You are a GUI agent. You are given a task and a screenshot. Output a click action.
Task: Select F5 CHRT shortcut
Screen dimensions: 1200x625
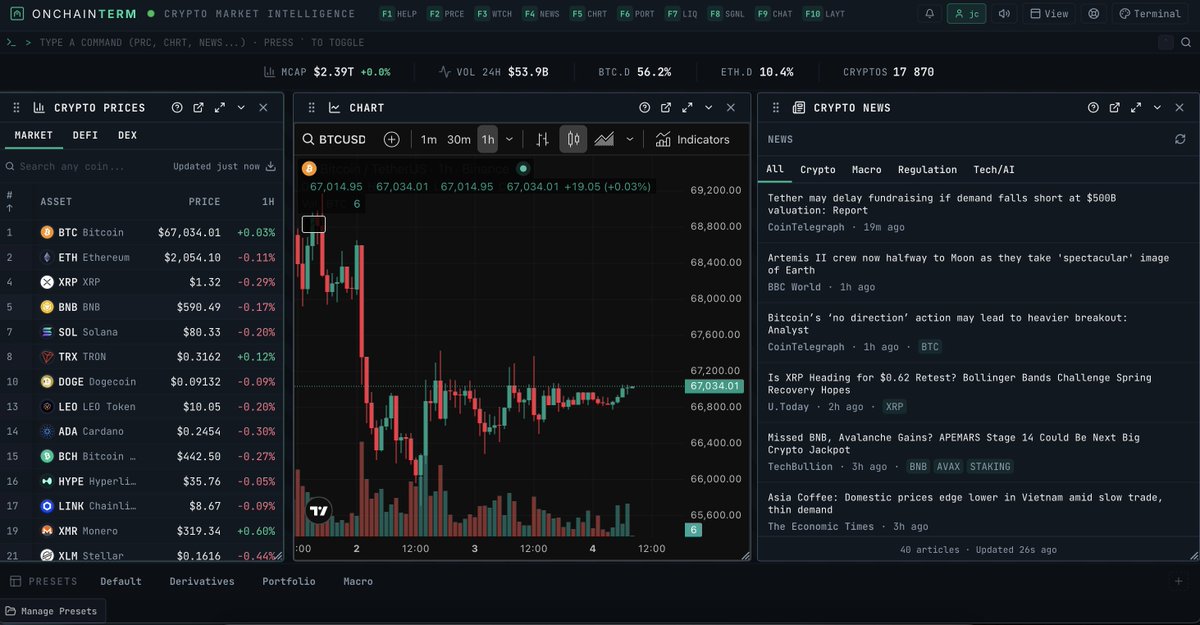point(589,14)
